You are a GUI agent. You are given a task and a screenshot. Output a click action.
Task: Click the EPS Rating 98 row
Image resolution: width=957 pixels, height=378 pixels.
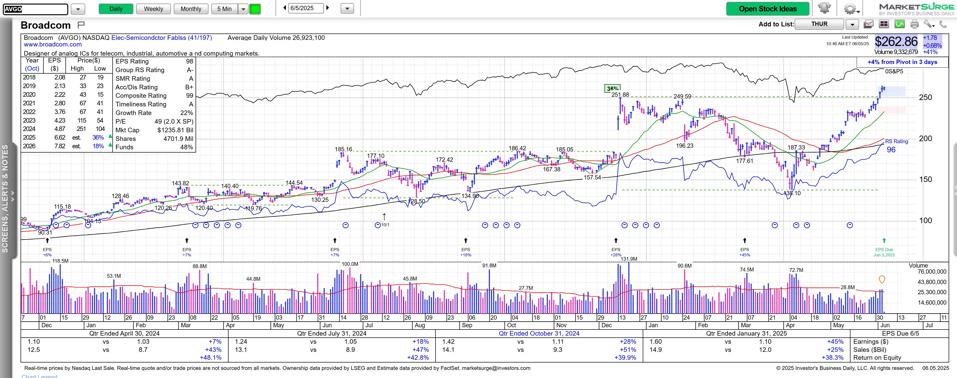(153, 61)
